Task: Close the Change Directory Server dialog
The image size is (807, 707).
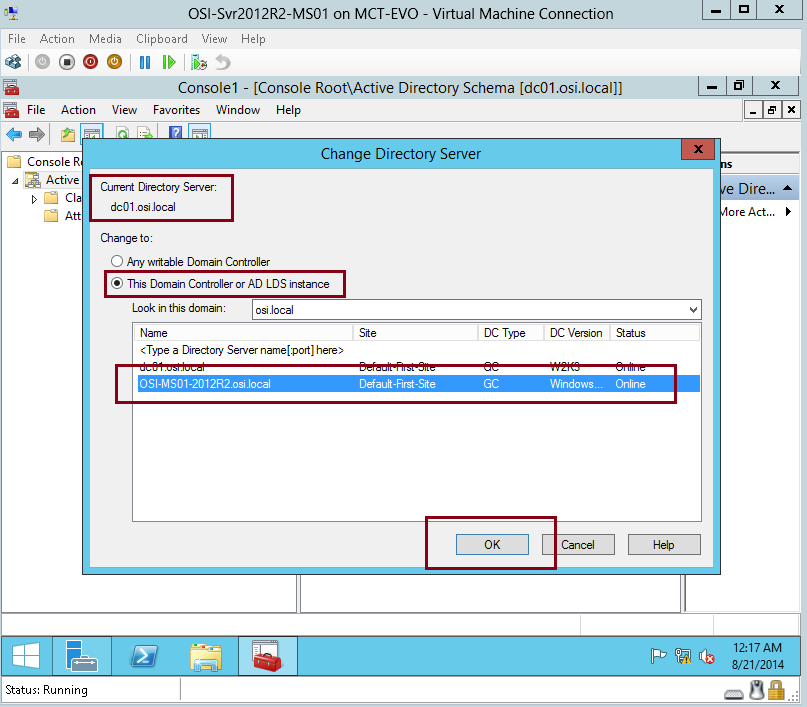Action: pos(698,149)
